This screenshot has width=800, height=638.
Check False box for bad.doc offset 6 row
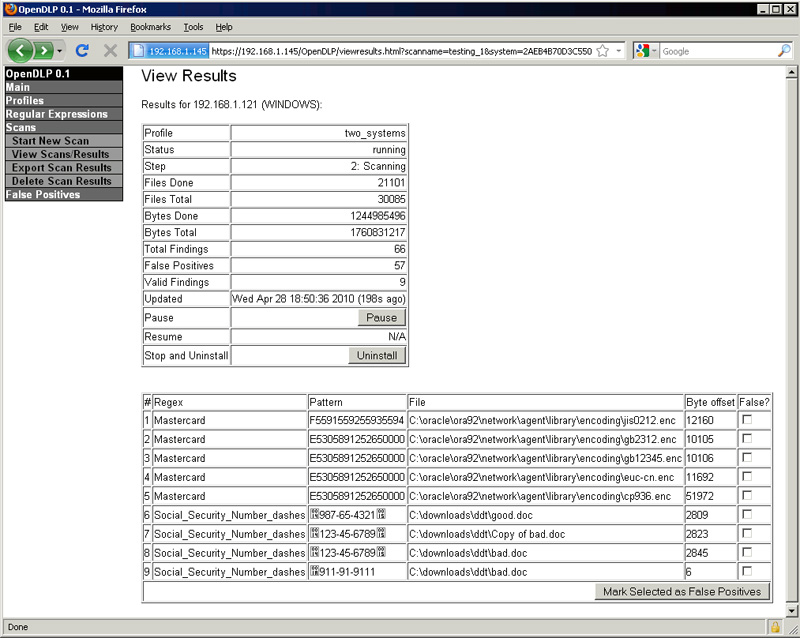(747, 571)
